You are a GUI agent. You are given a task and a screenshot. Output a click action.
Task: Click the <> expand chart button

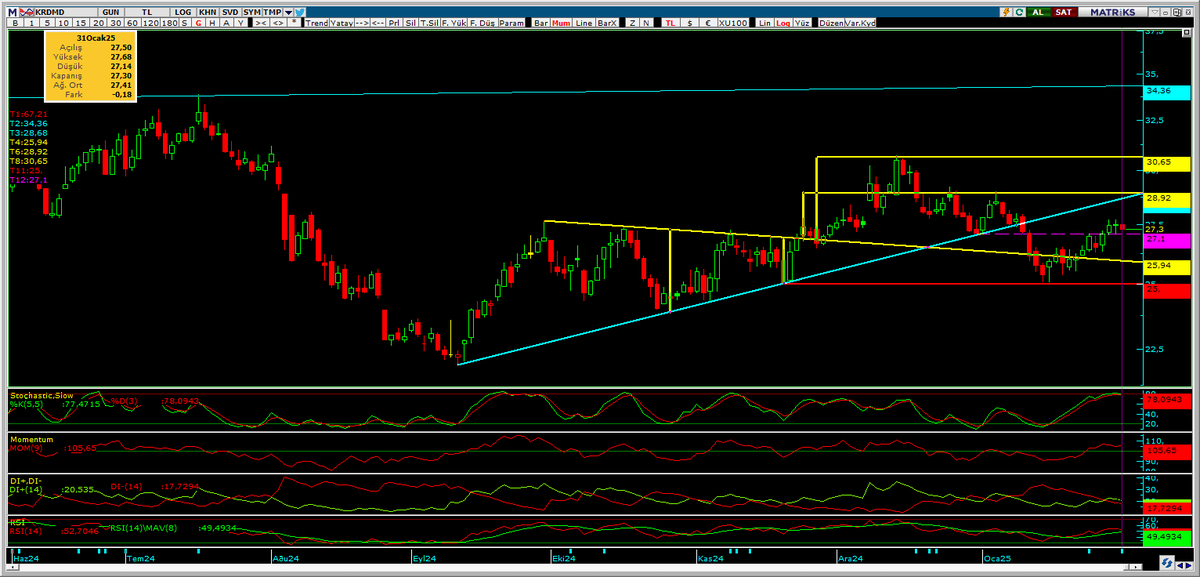coord(278,22)
